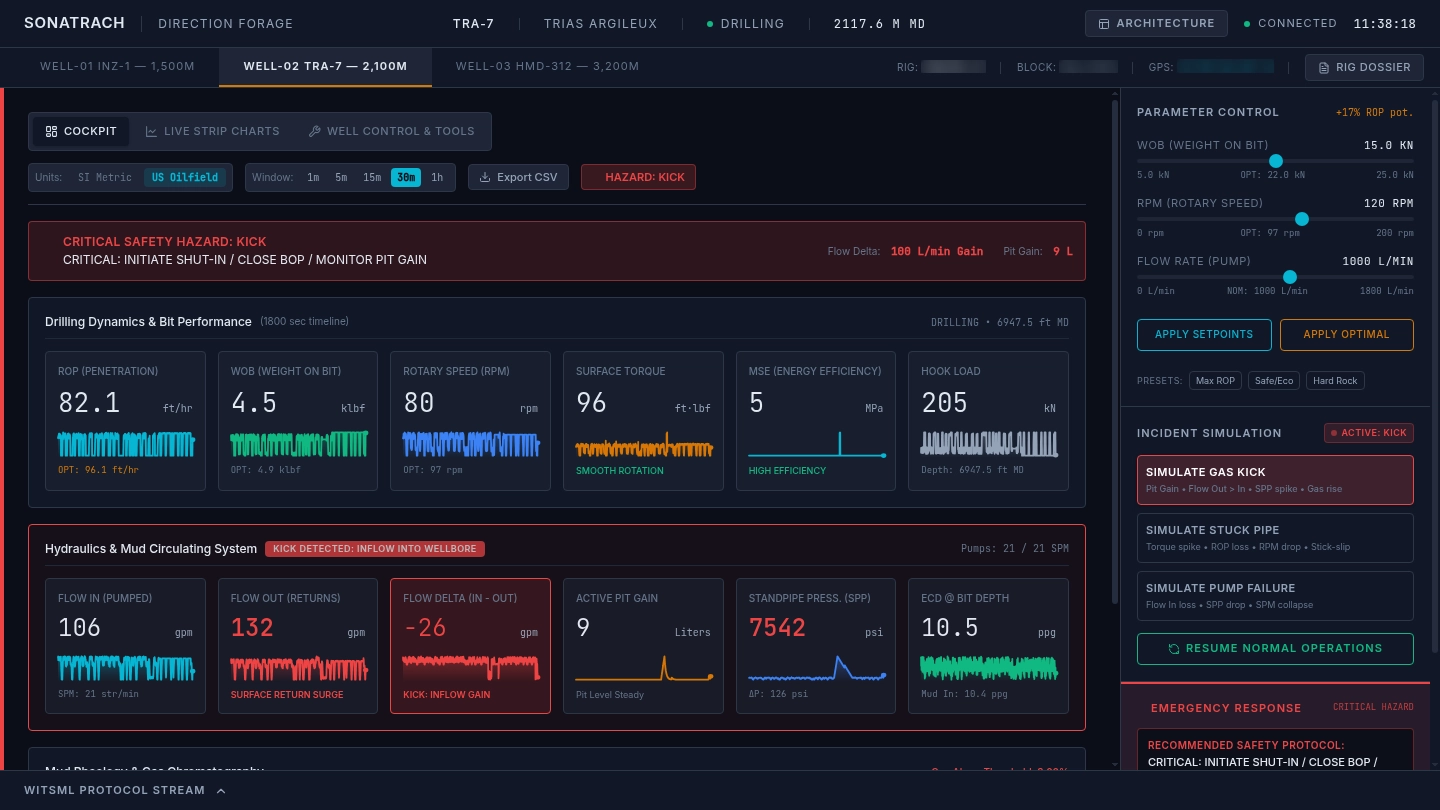The image size is (1440, 810).
Task: Apply the Max ROP preset
Action: coord(1215,381)
